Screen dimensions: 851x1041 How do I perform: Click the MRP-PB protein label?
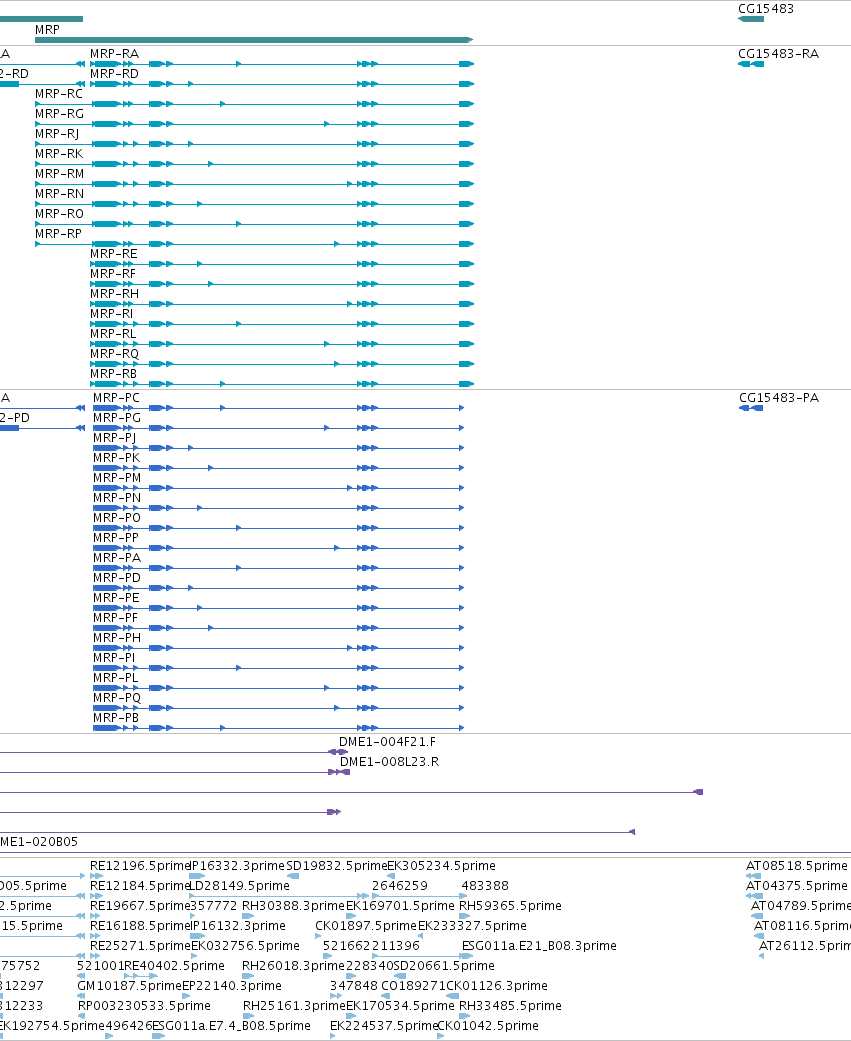point(116,716)
